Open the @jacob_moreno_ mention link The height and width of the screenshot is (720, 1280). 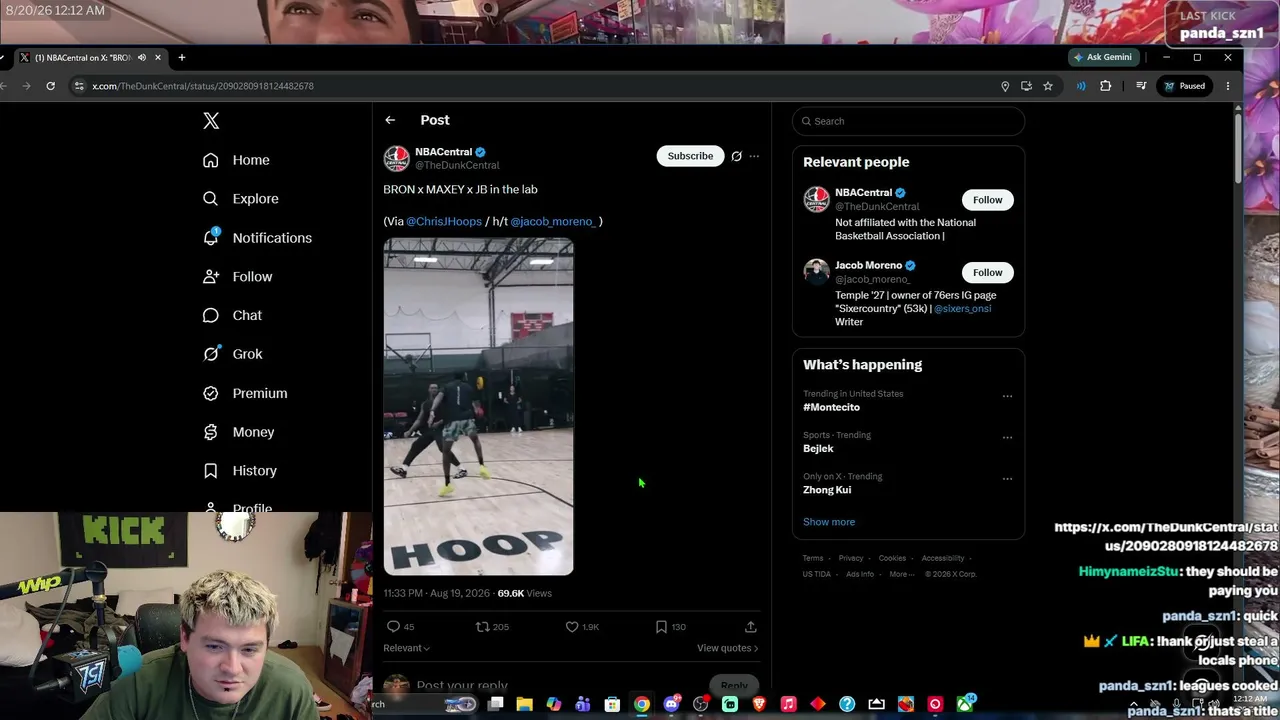[553, 221]
